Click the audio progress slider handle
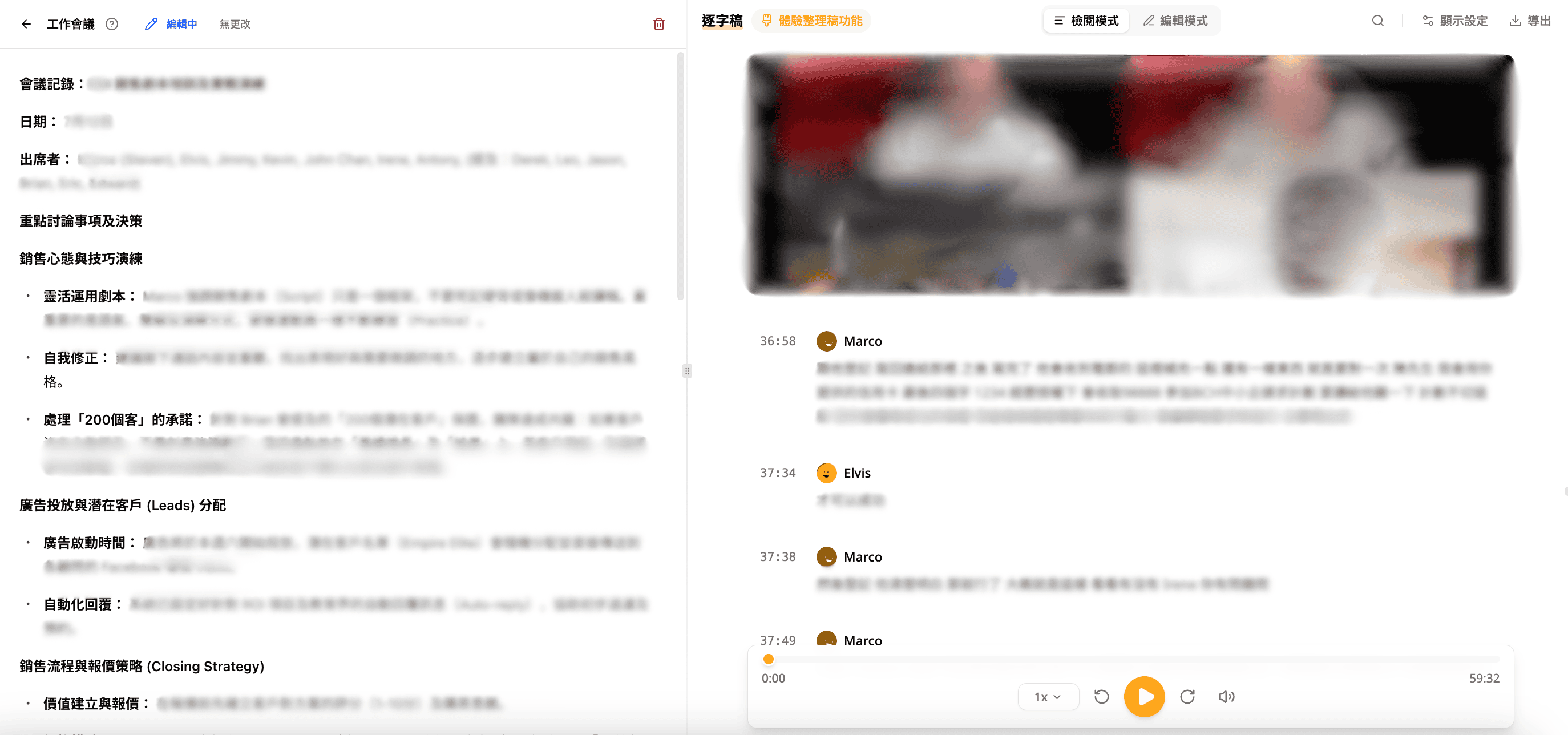 point(768,659)
